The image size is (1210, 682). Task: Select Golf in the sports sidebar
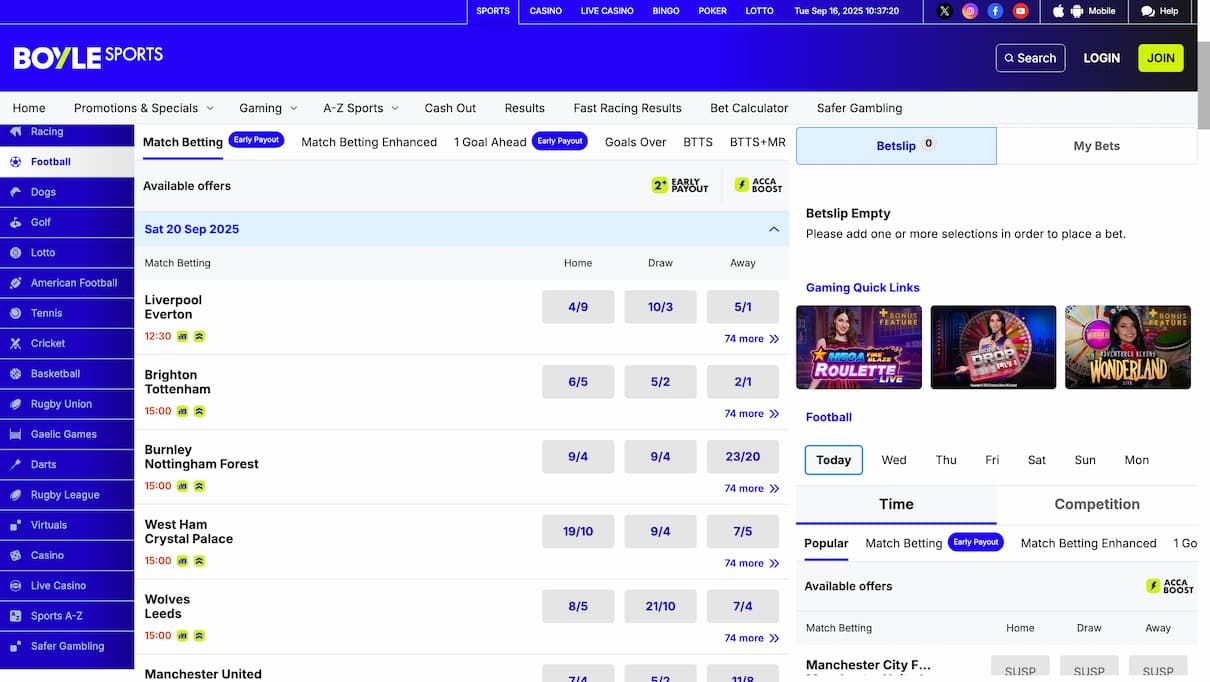click(x=67, y=222)
